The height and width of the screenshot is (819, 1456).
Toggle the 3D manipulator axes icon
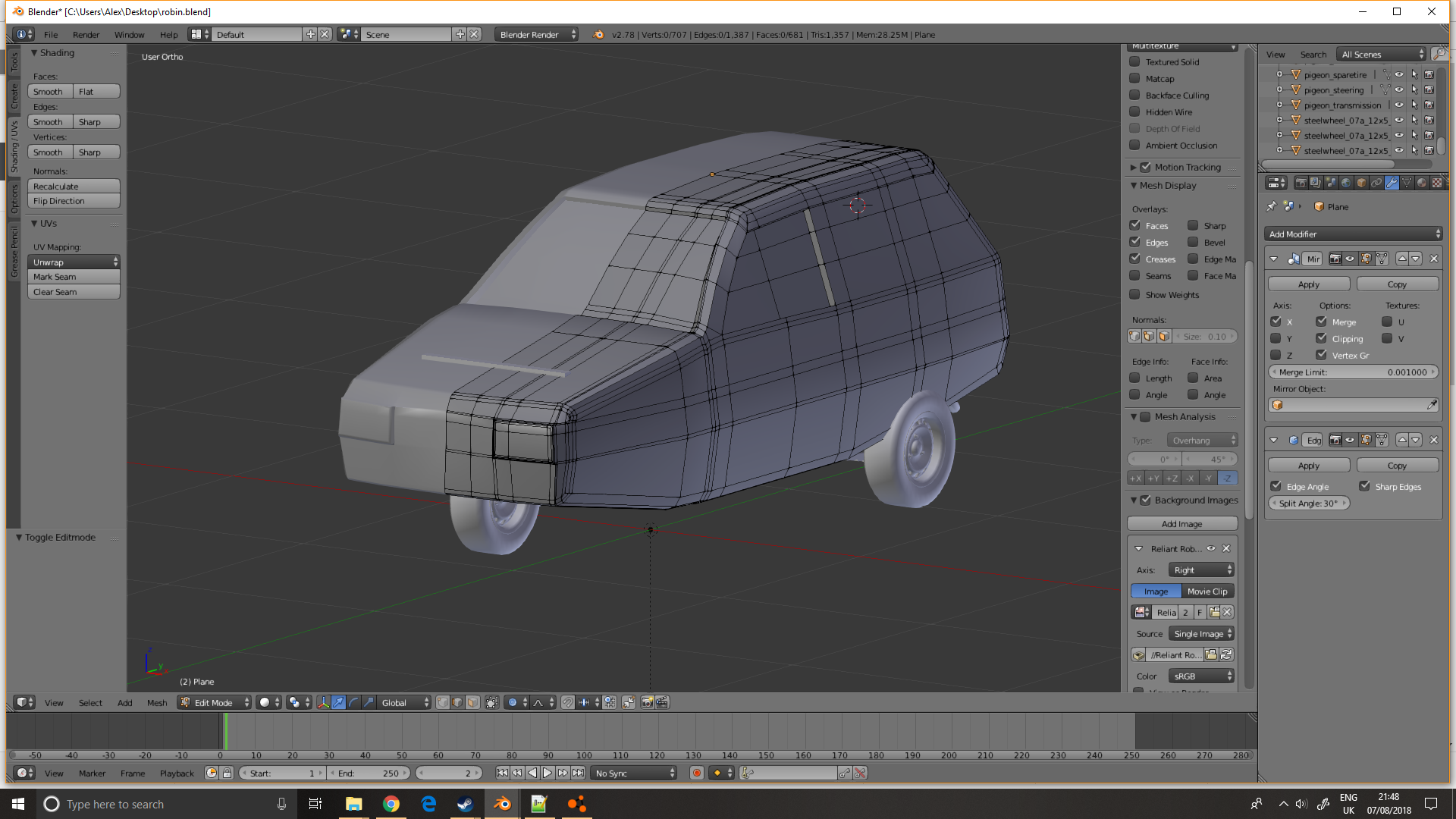(x=324, y=702)
